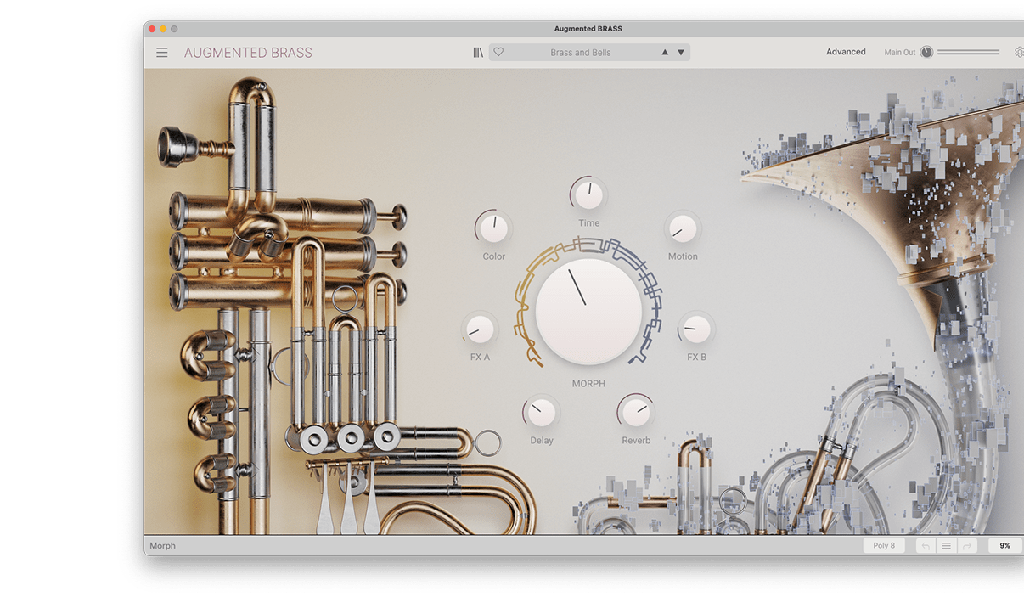Click the Time knob
This screenshot has width=1024, height=597.
588,195
